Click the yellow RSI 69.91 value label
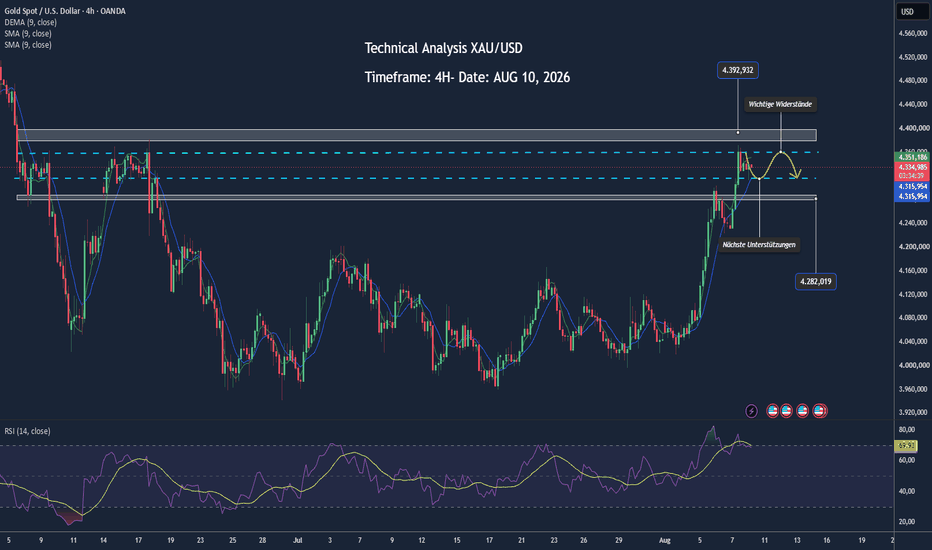This screenshot has height=550, width=932. 906,445
